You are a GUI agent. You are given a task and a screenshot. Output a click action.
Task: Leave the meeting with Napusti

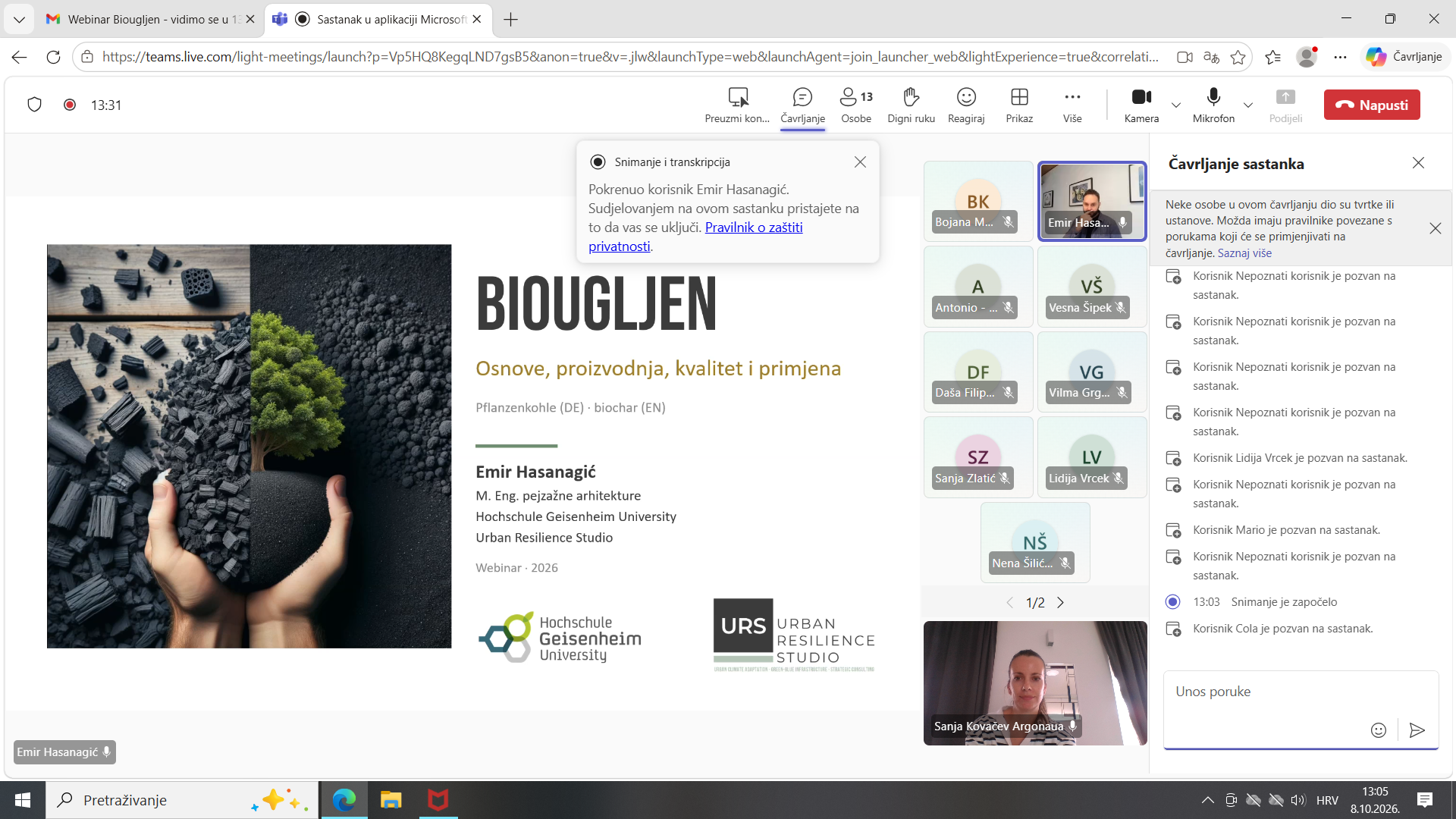tap(1372, 105)
